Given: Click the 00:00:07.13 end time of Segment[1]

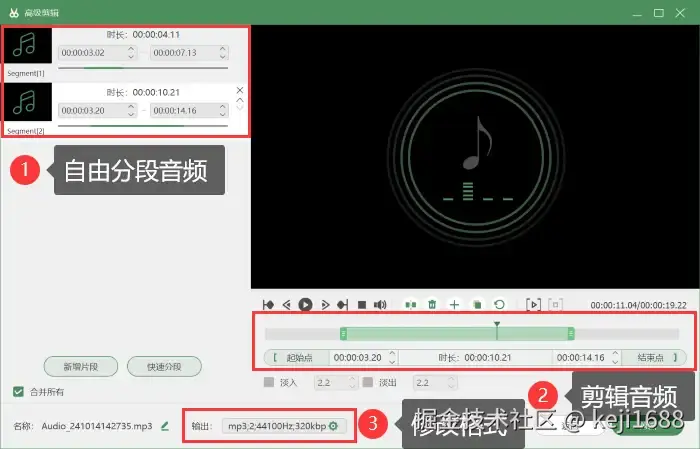Looking at the screenshot, I should coord(184,53).
